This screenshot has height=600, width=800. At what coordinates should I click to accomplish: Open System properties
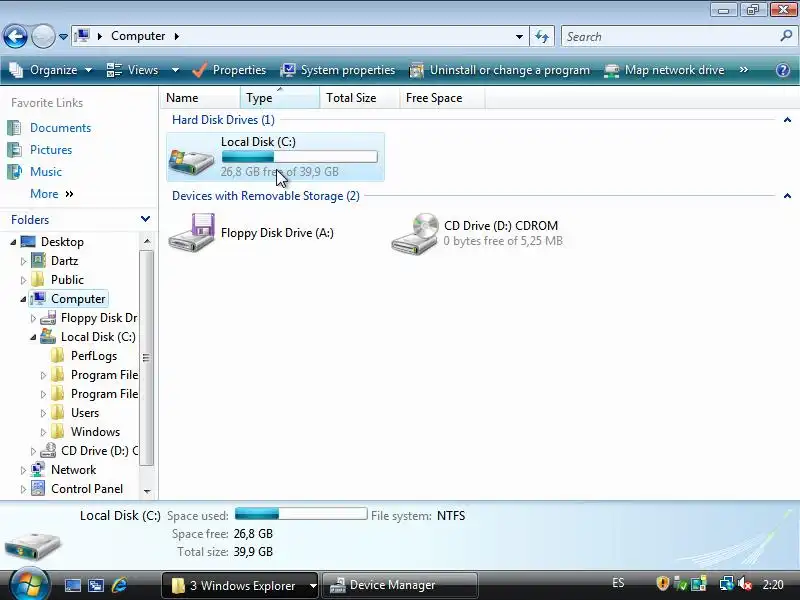(x=338, y=70)
